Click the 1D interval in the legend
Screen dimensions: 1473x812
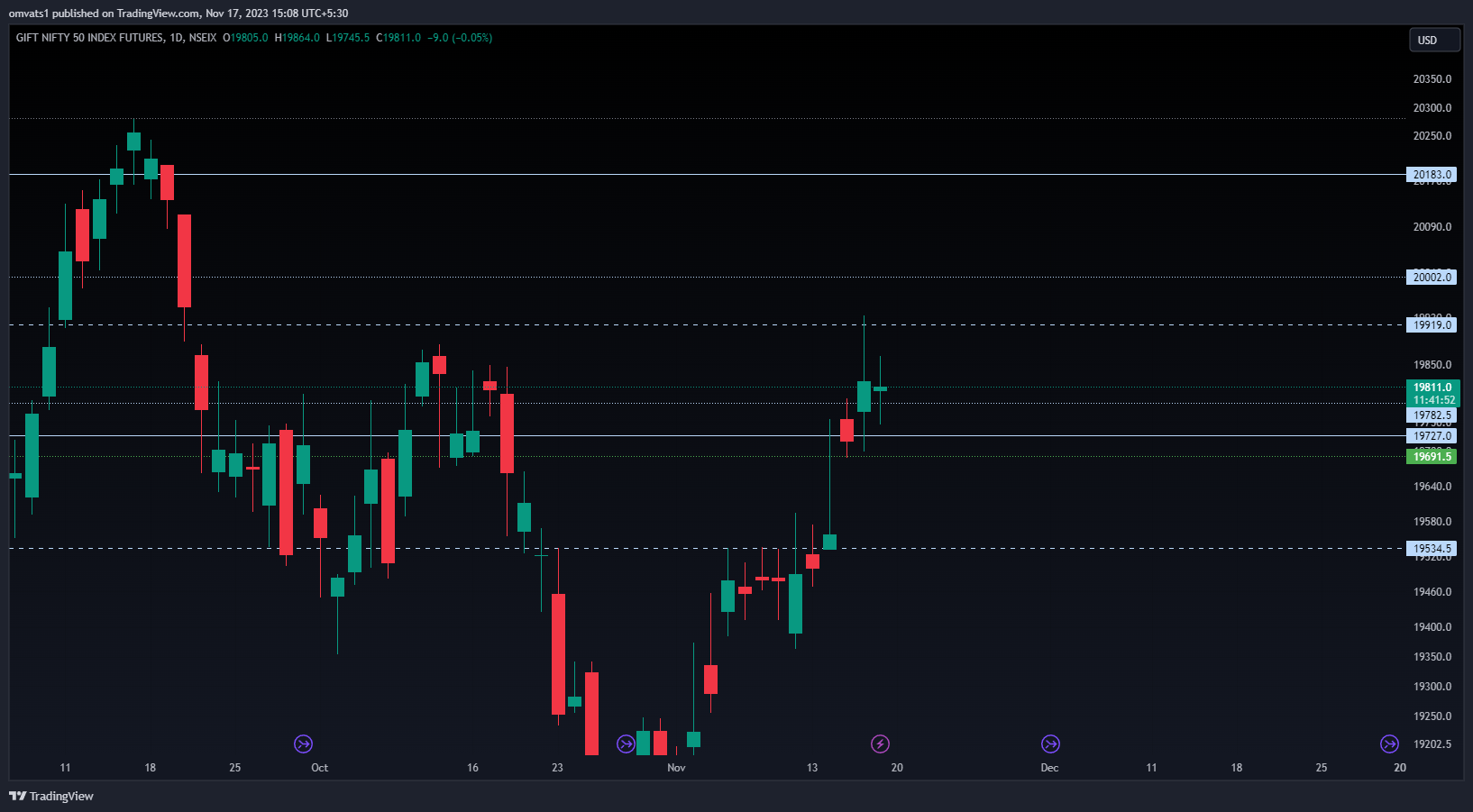pos(177,38)
